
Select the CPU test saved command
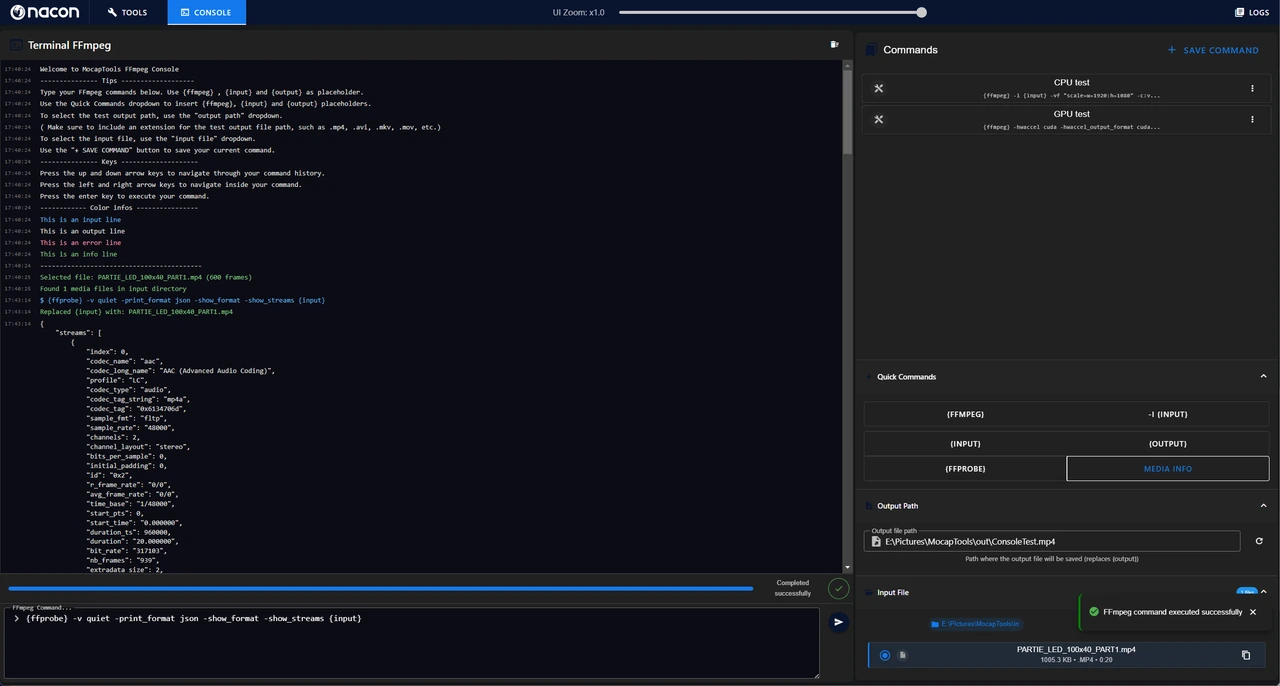pos(1067,88)
